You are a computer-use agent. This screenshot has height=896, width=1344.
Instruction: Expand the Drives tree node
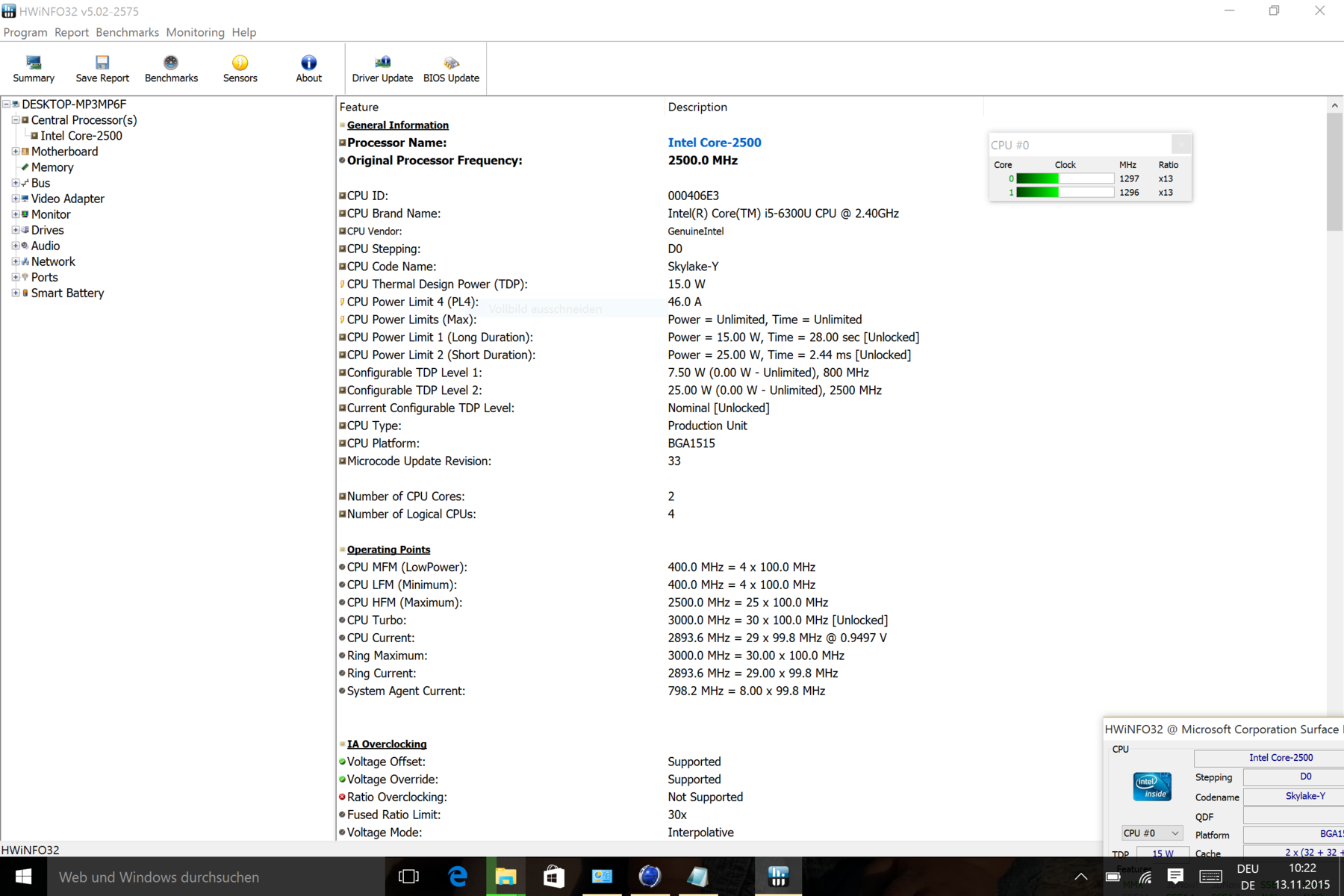(x=15, y=230)
